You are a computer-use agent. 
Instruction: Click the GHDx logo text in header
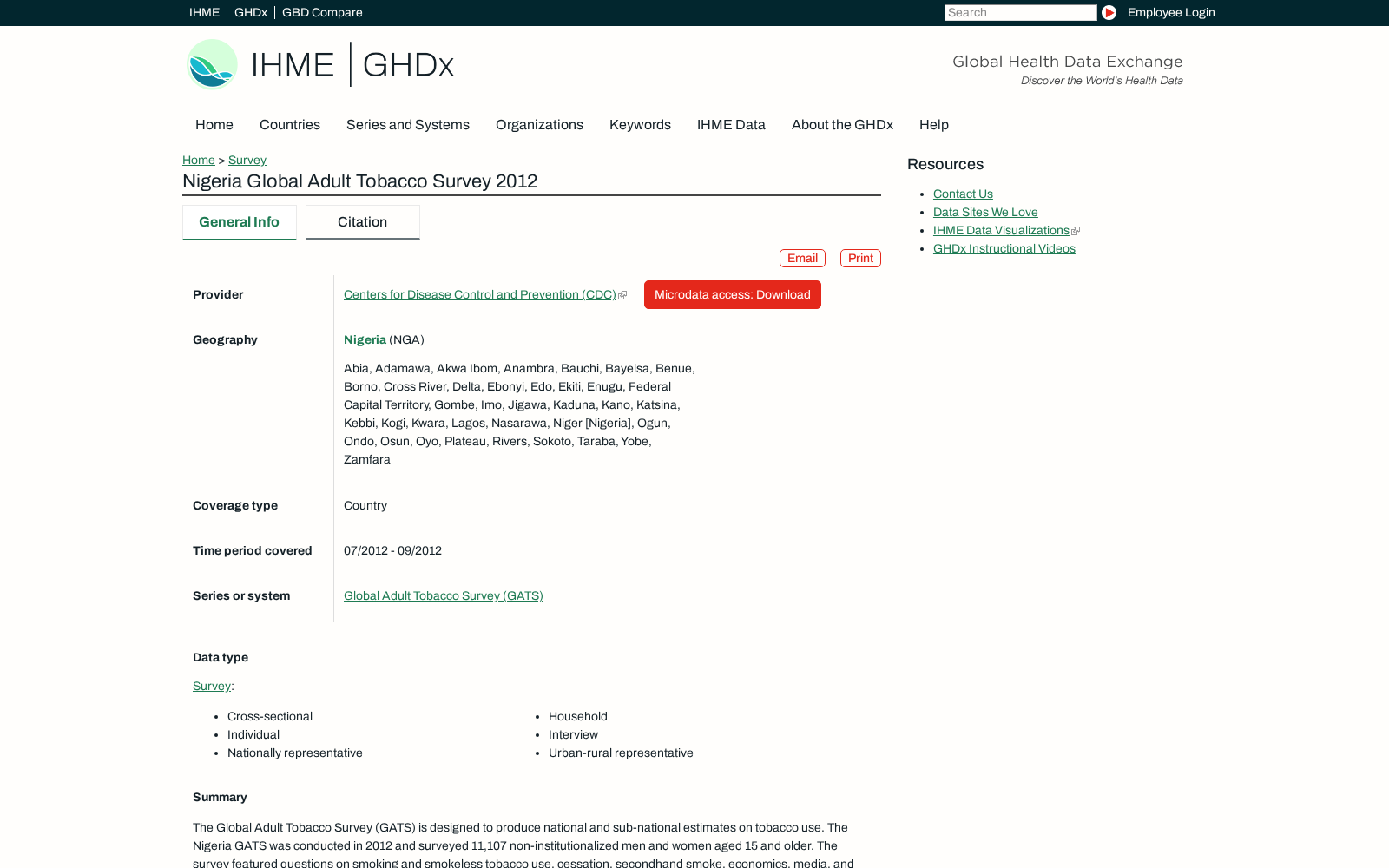[x=408, y=64]
